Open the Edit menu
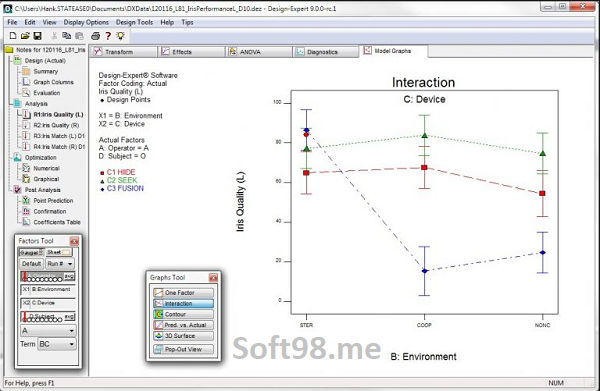The image size is (600, 391). [x=30, y=22]
